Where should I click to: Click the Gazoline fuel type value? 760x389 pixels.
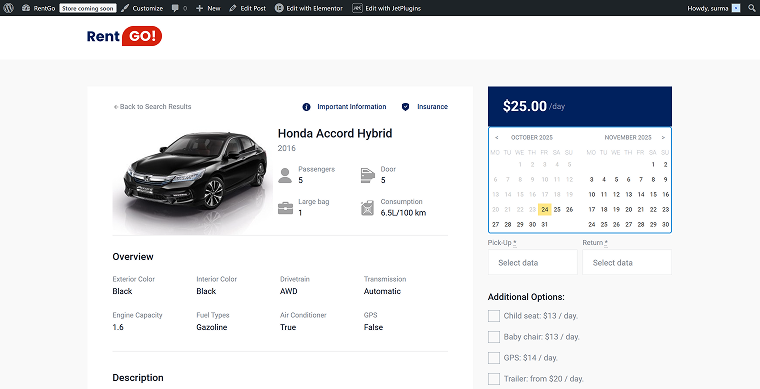click(212, 327)
